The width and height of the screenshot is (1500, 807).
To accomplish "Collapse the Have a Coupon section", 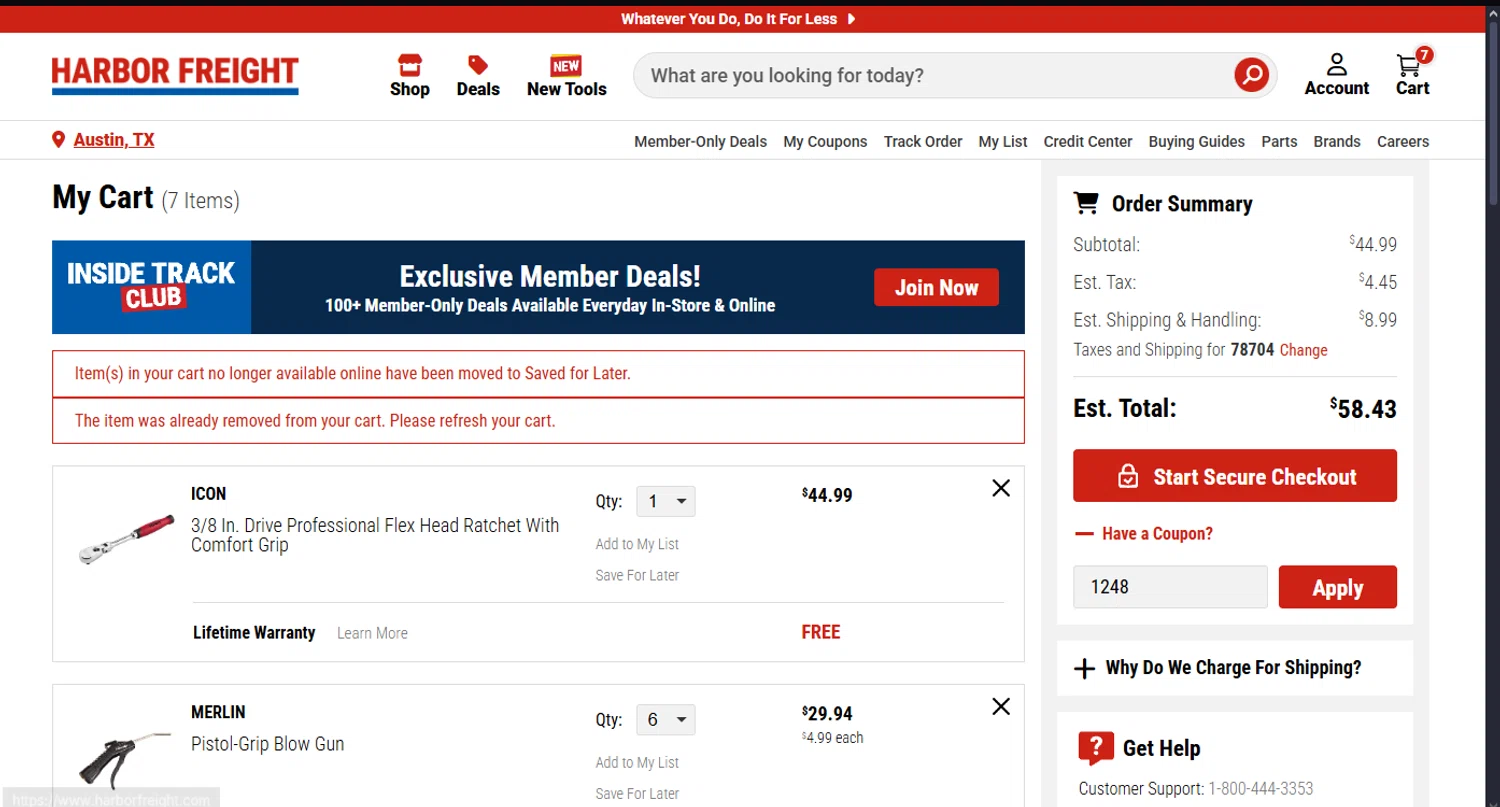I will tap(1143, 534).
